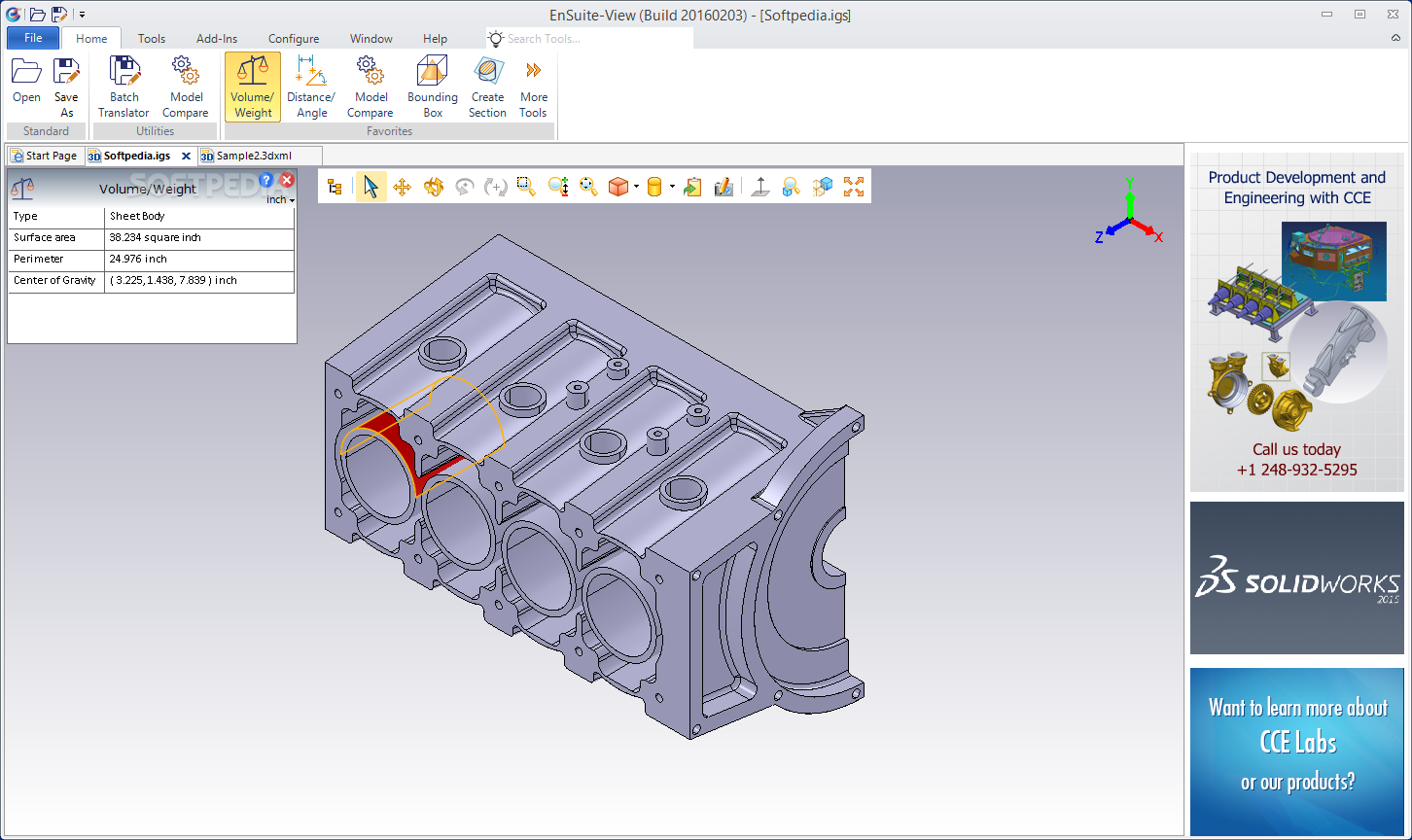Open the Product Development with CCE ad
This screenshot has width=1412, height=840.
pyautogui.click(x=1297, y=322)
